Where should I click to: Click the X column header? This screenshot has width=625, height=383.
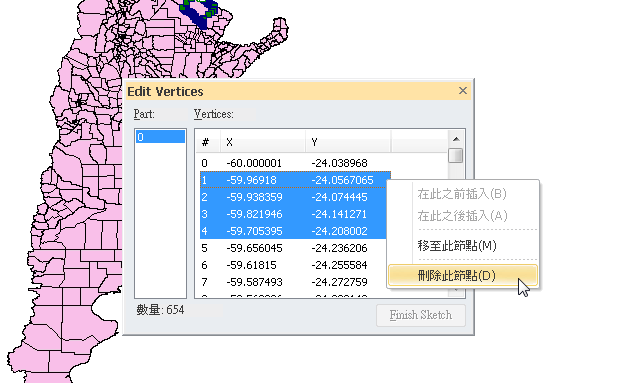tap(263, 142)
